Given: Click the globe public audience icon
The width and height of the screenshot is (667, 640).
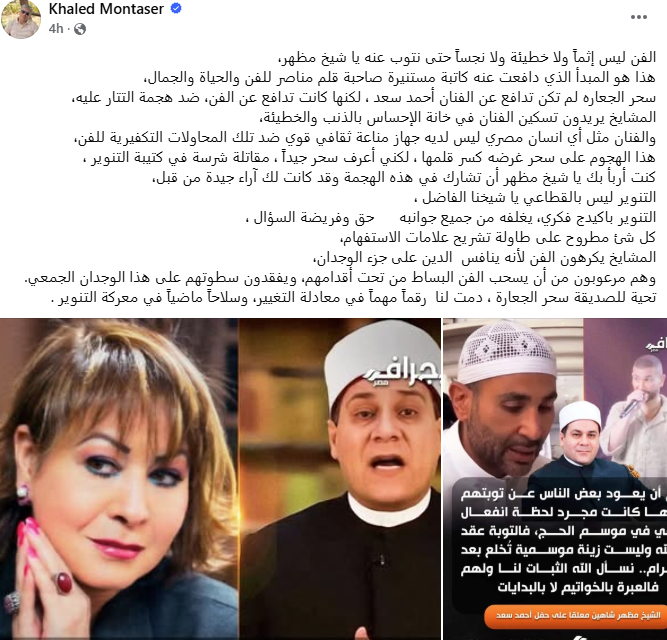Looking at the screenshot, I should click(x=80, y=29).
